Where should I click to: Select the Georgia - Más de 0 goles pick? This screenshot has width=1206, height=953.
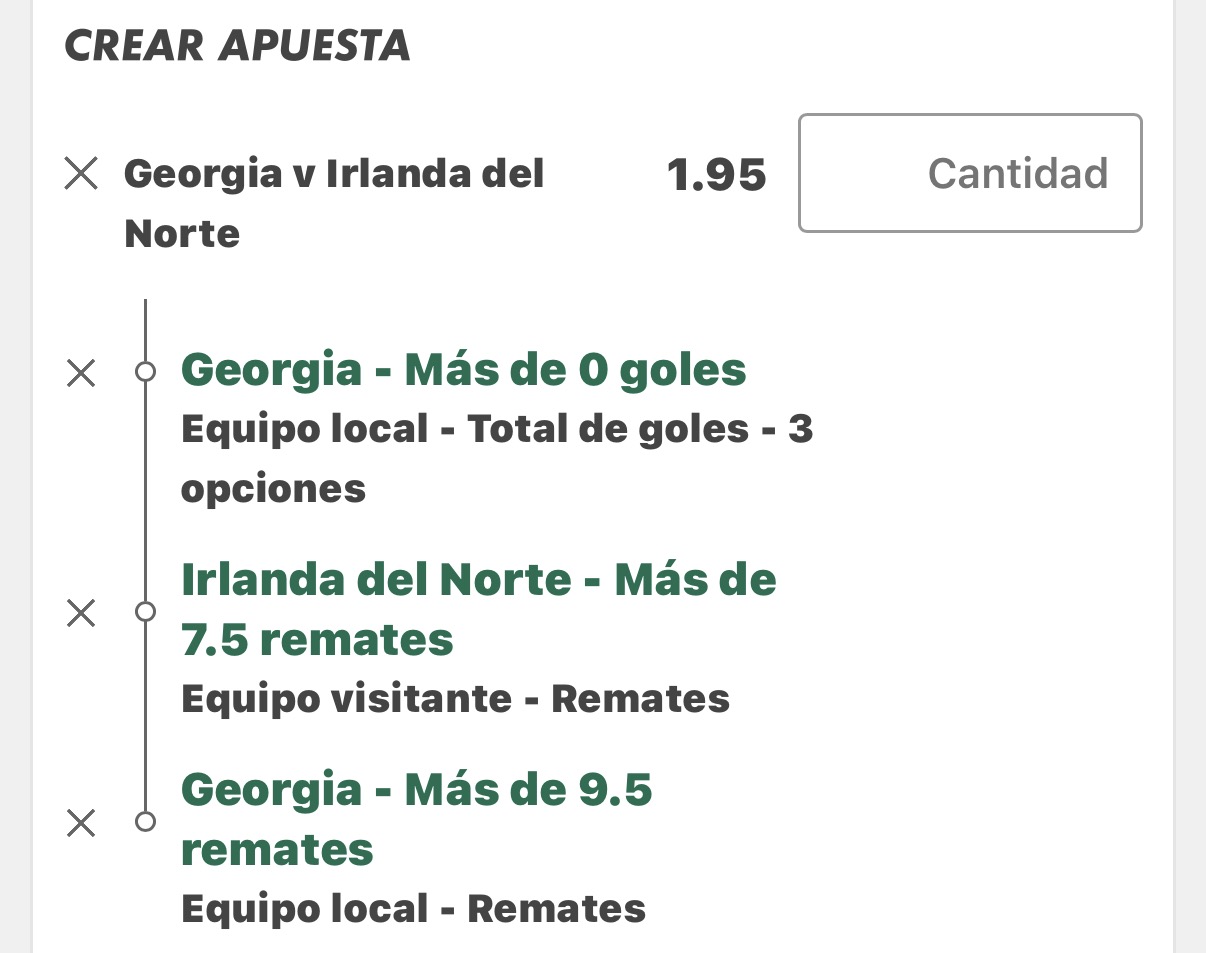pos(463,370)
